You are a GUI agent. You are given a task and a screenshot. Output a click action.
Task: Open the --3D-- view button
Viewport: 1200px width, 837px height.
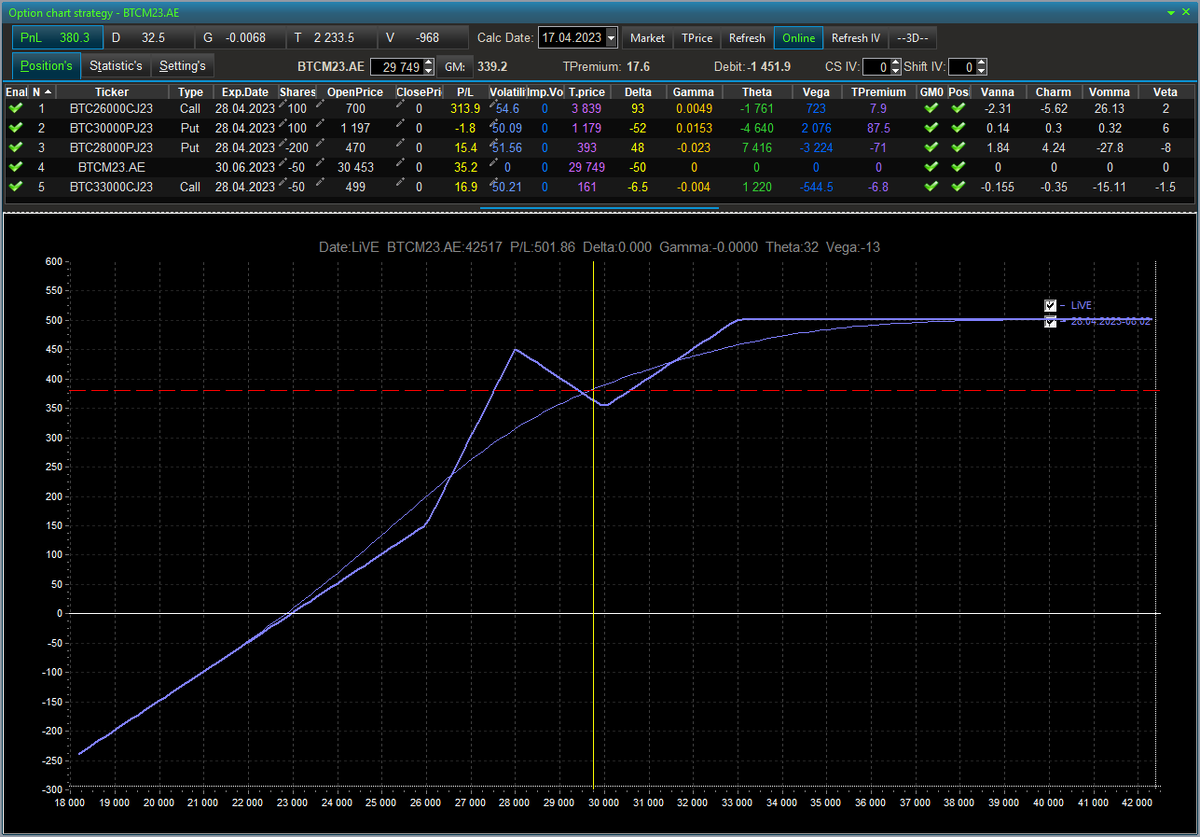(x=913, y=38)
